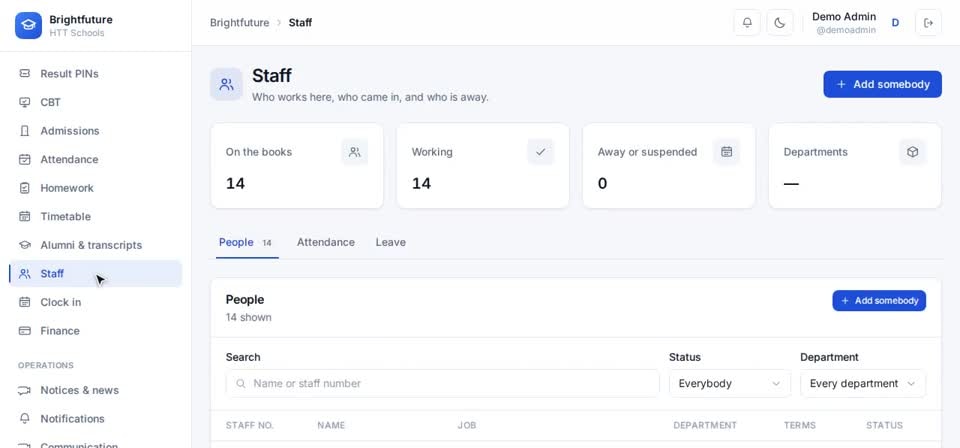Click the Clock in calendar icon
This screenshot has height=448, width=960.
pos(24,302)
